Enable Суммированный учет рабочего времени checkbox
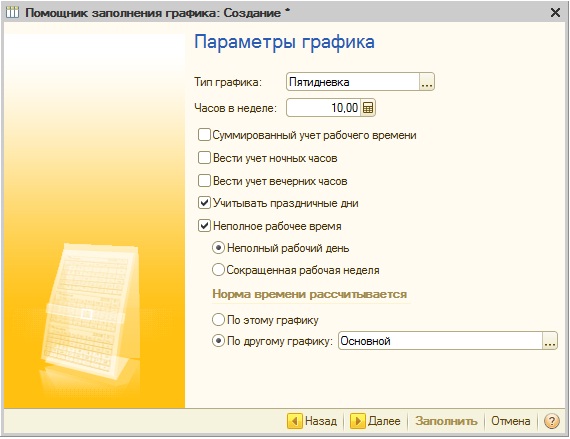Image resolution: width=570 pixels, height=439 pixels. [204, 134]
